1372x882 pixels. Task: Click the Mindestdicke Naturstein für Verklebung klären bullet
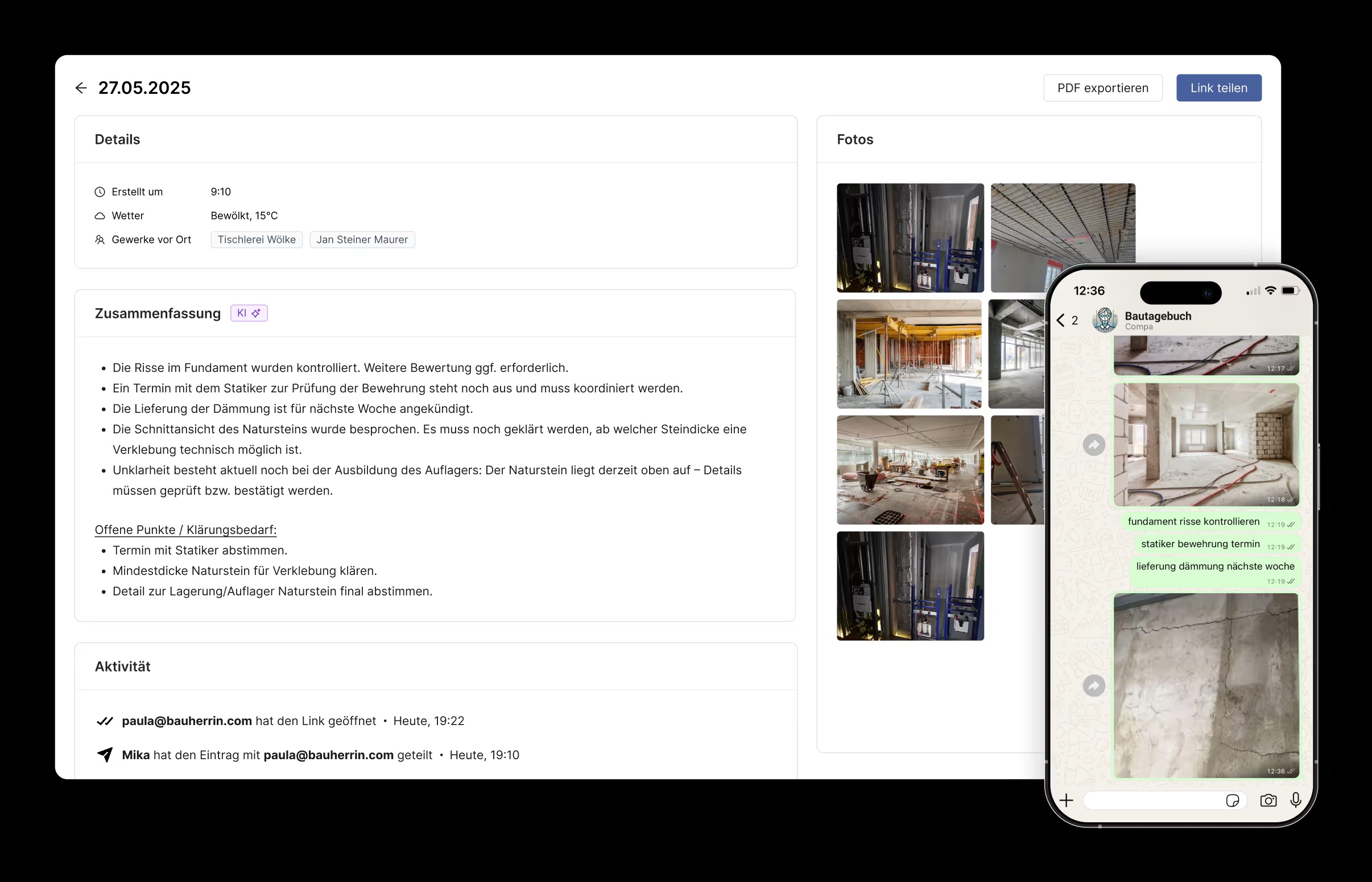245,571
